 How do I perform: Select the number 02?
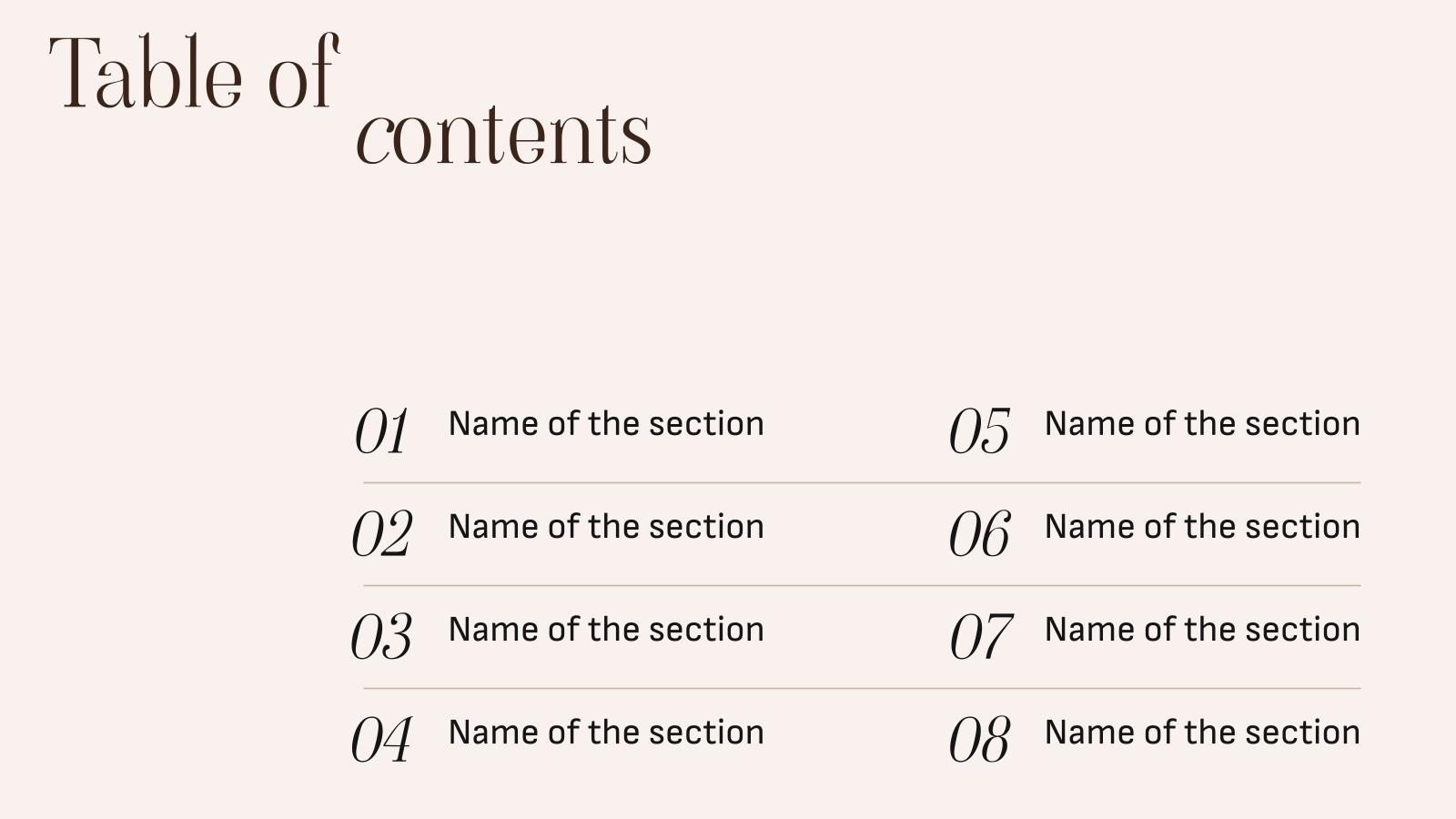click(382, 533)
